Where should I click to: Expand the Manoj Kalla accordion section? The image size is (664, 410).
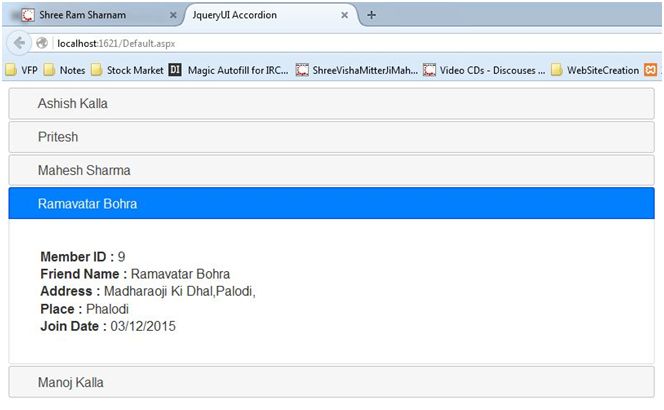(332, 382)
